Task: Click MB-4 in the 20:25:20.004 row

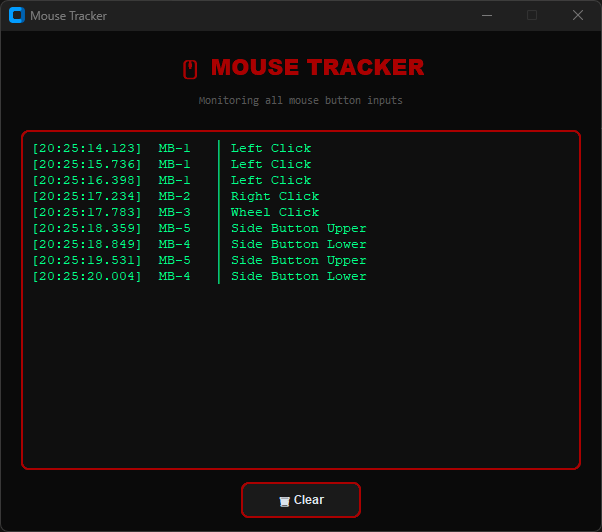Action: click(x=174, y=276)
